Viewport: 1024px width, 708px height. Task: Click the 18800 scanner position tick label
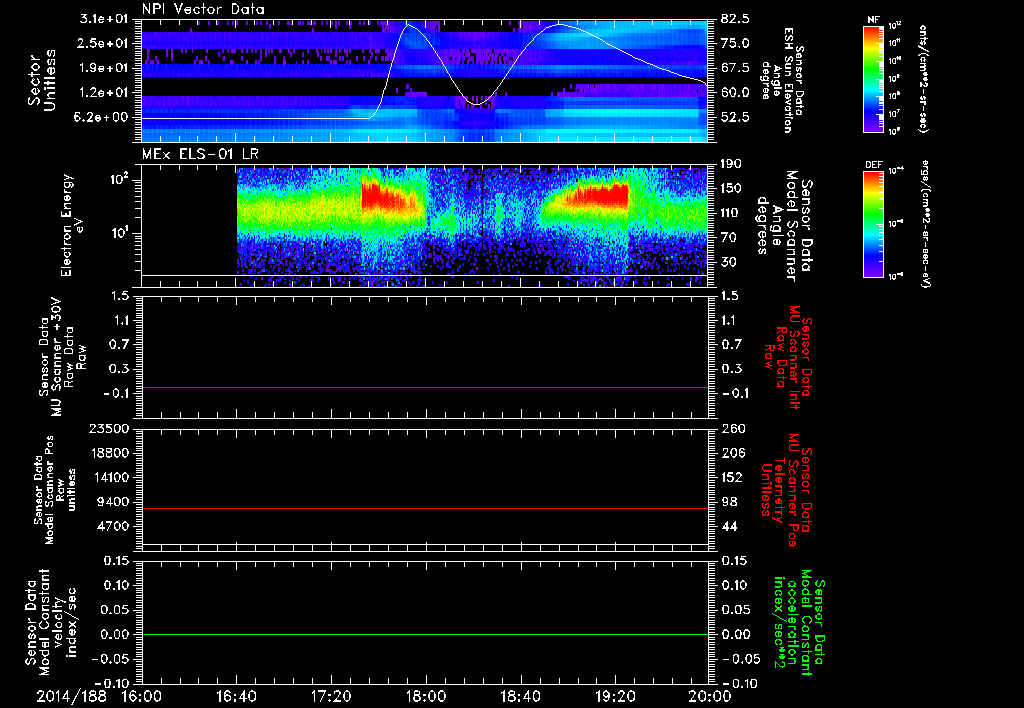[x=109, y=453]
